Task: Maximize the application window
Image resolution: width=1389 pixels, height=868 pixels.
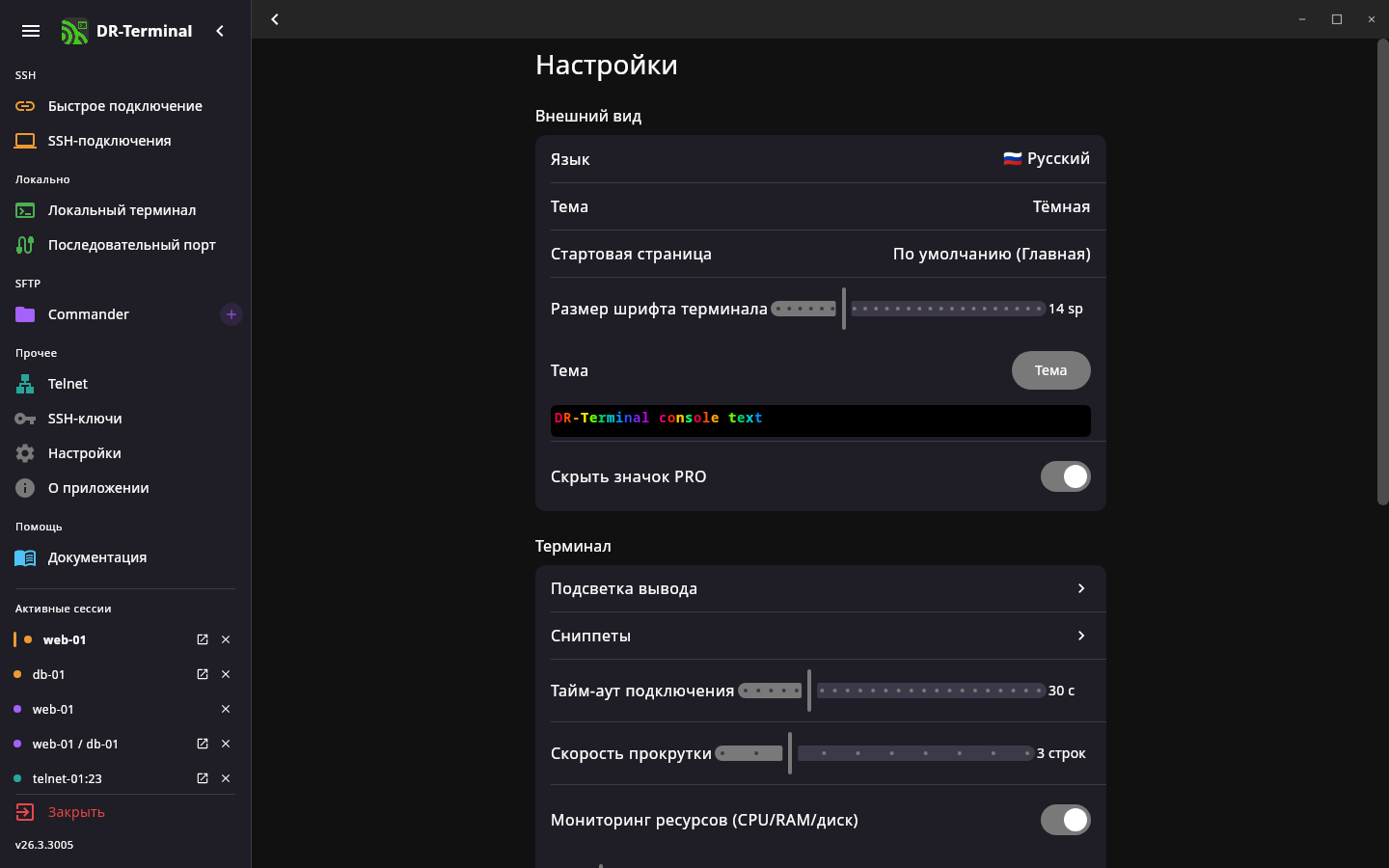Action: tap(1337, 19)
